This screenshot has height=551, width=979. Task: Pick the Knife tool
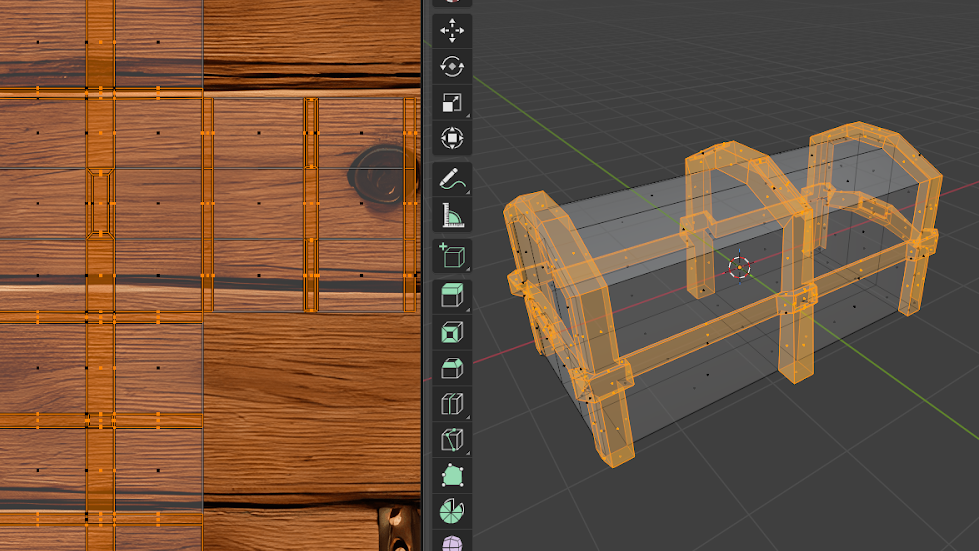point(452,440)
